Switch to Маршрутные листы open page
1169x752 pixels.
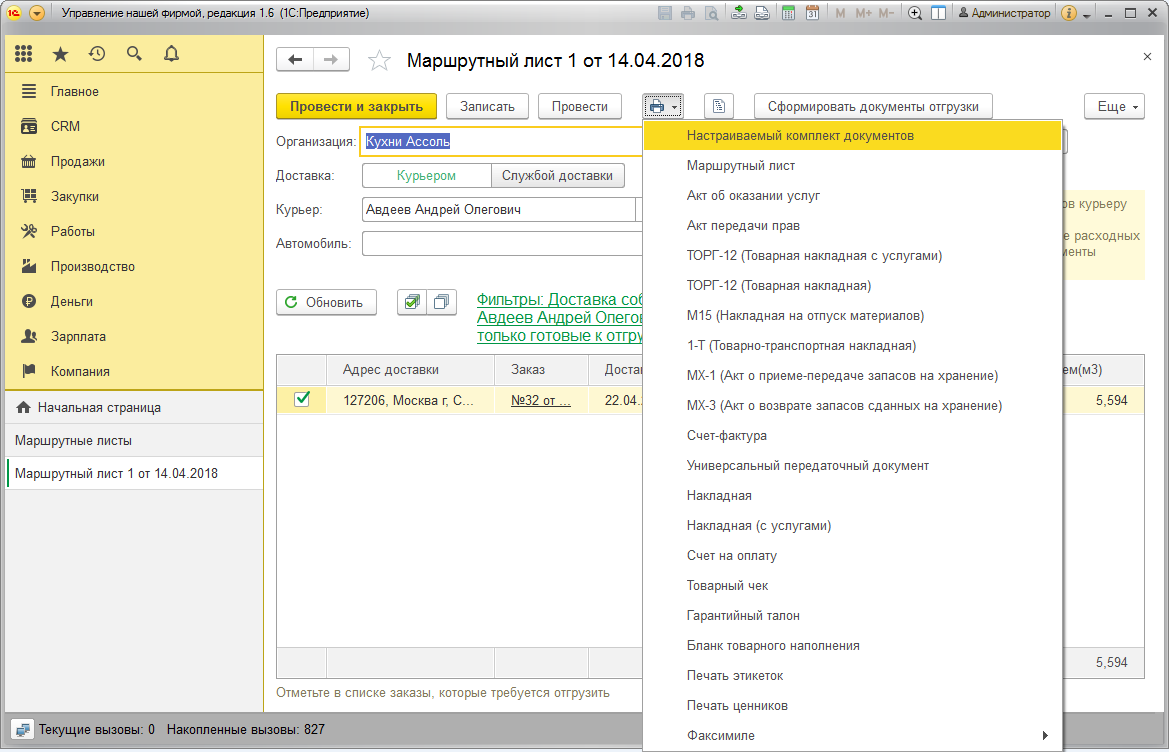coord(134,440)
